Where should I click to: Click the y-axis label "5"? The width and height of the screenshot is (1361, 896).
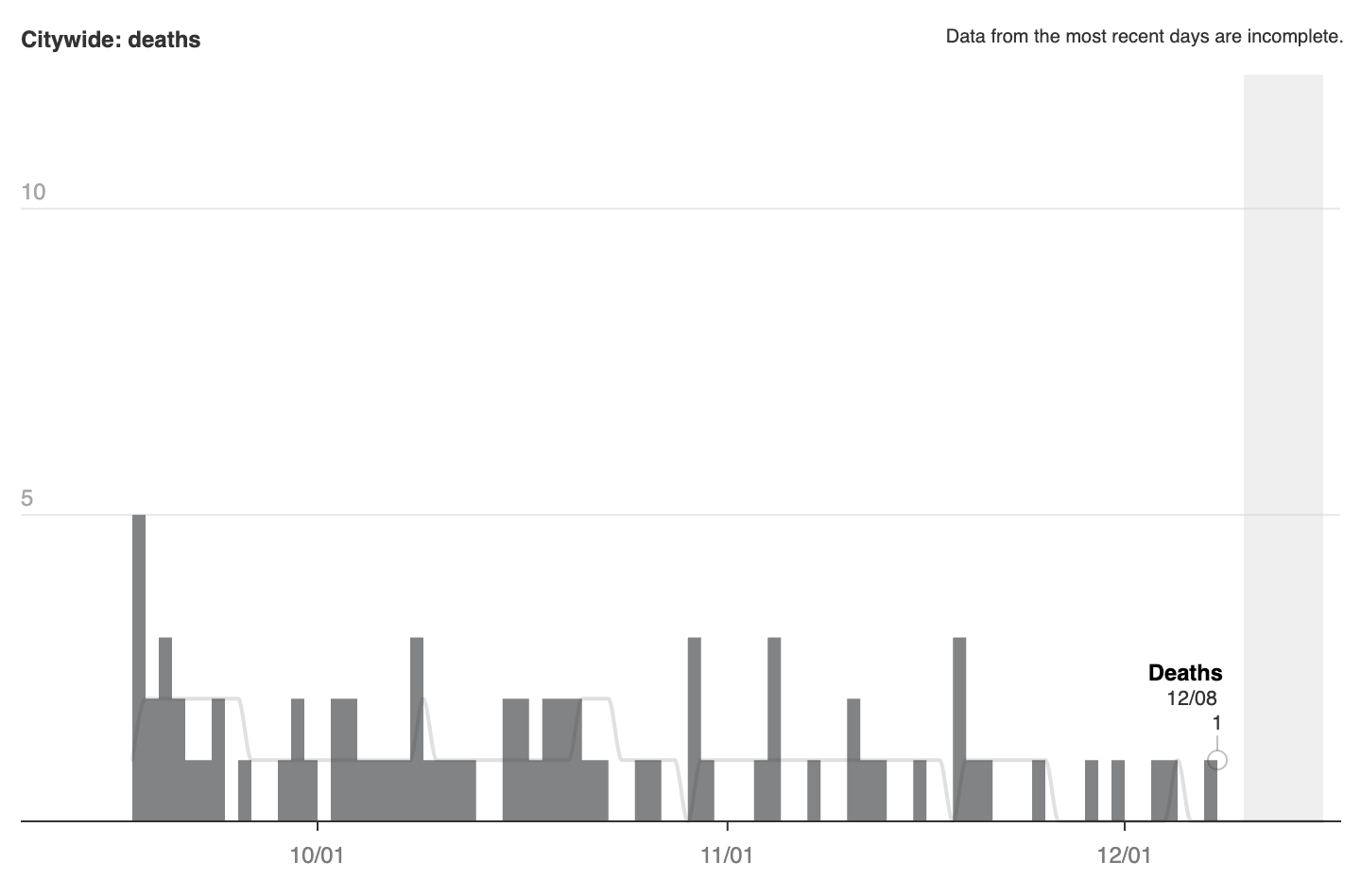point(27,498)
